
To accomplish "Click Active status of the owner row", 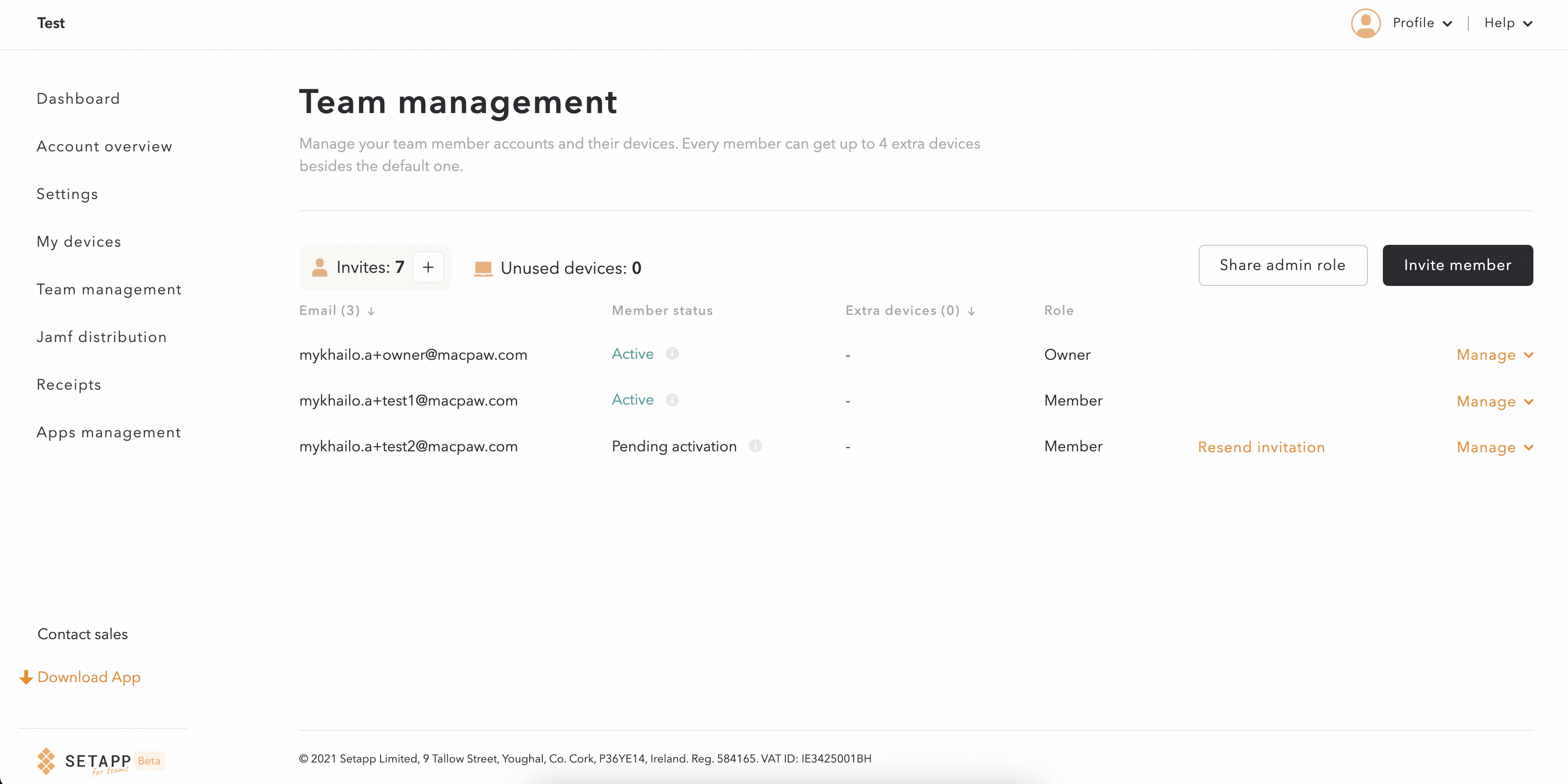I will pyautogui.click(x=633, y=354).
